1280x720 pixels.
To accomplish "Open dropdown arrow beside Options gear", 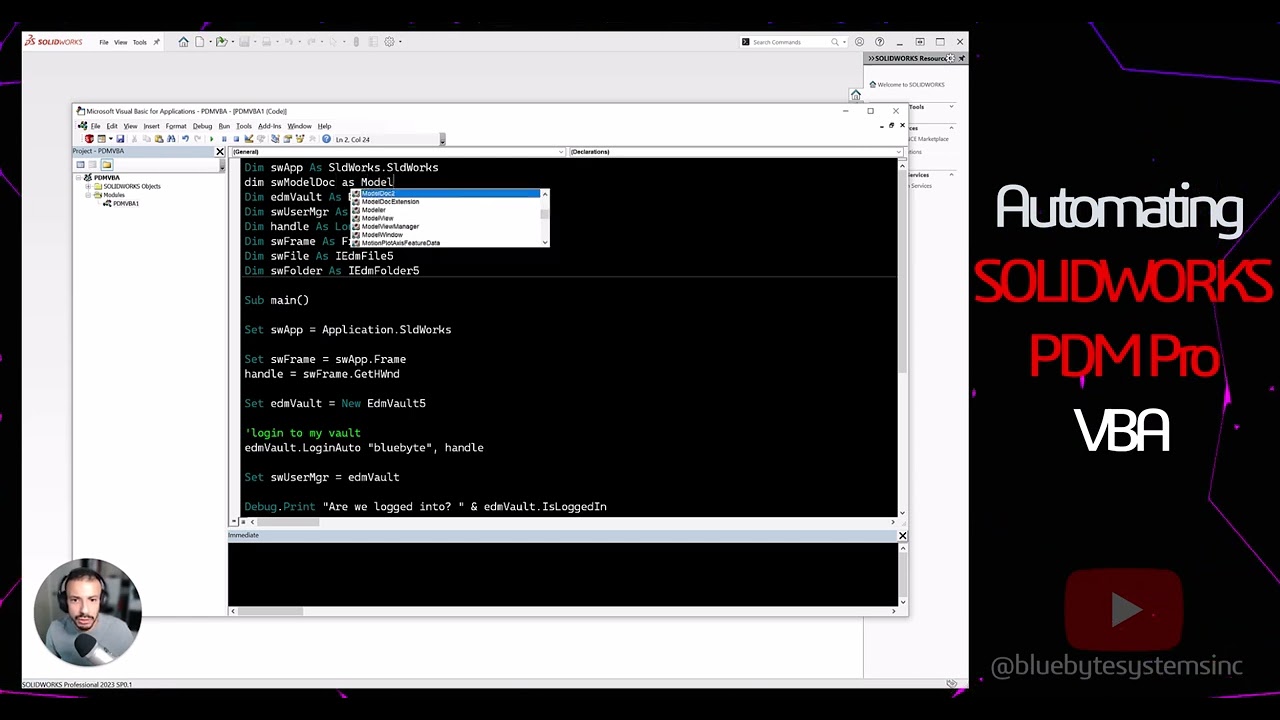I will tap(400, 42).
